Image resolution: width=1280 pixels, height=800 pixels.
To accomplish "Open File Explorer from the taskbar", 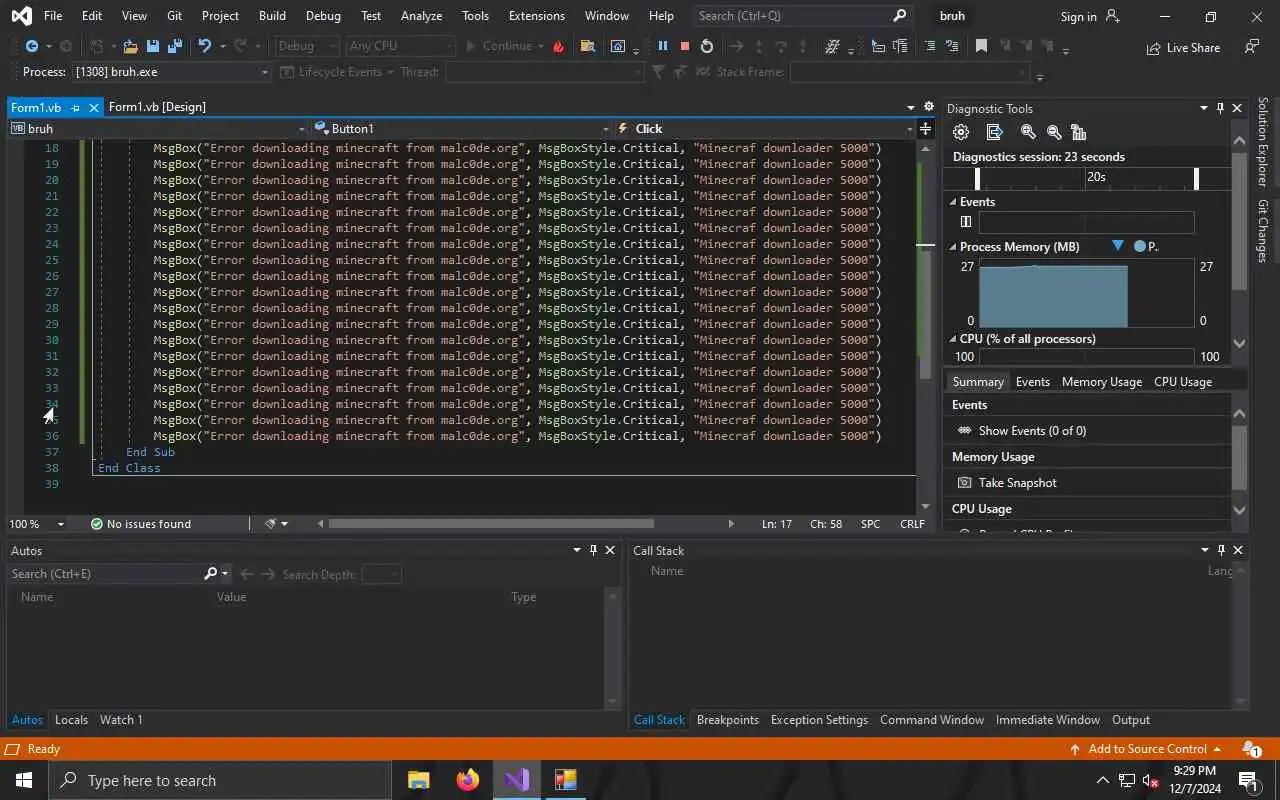I will pos(419,780).
